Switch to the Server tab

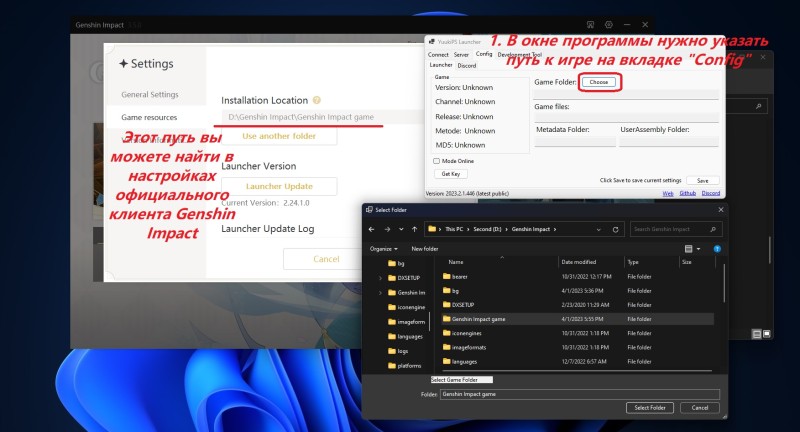(461, 54)
